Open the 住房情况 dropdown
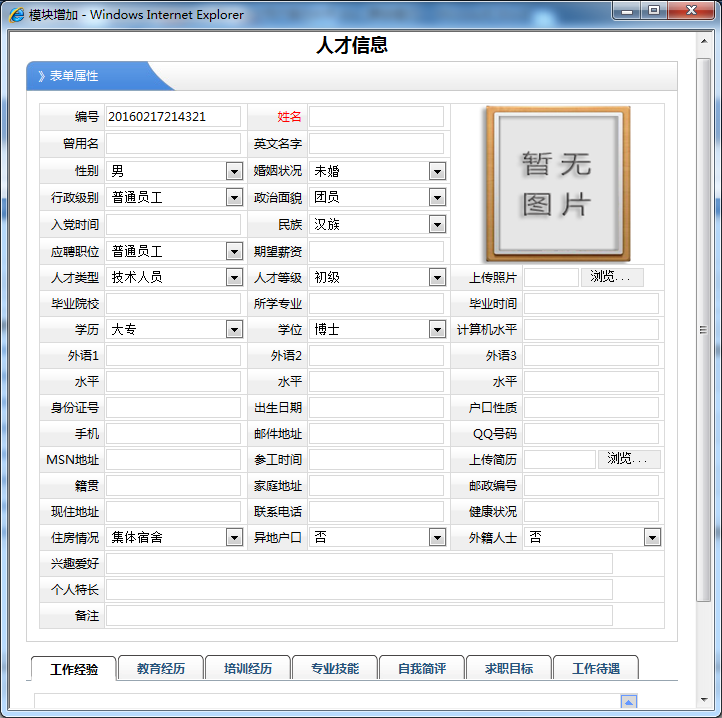722x718 pixels. (x=234, y=537)
